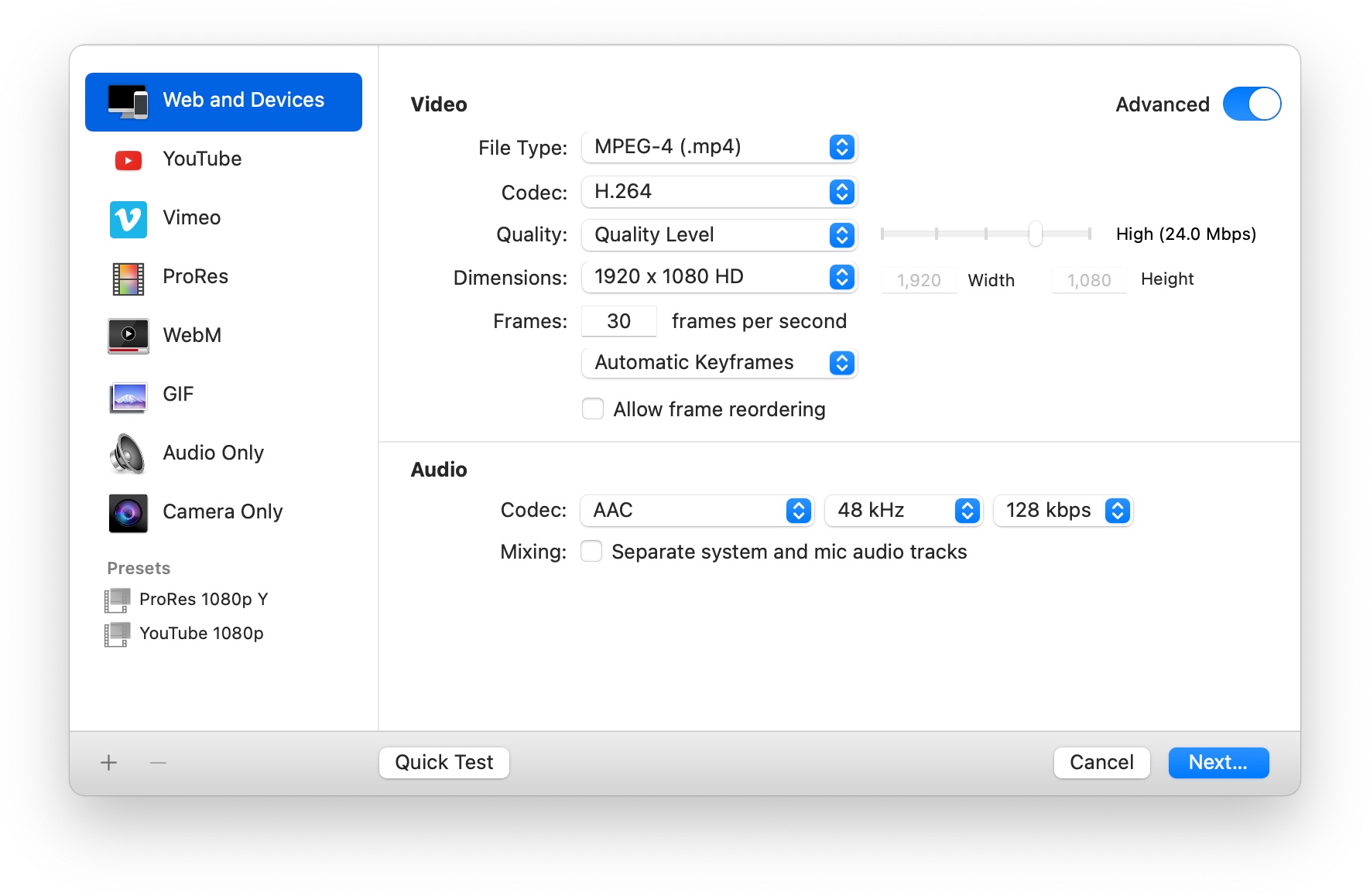This screenshot has width=1370, height=896.
Task: Open the Dimensions 1920 x 1080 HD dropdown
Action: [x=719, y=277]
